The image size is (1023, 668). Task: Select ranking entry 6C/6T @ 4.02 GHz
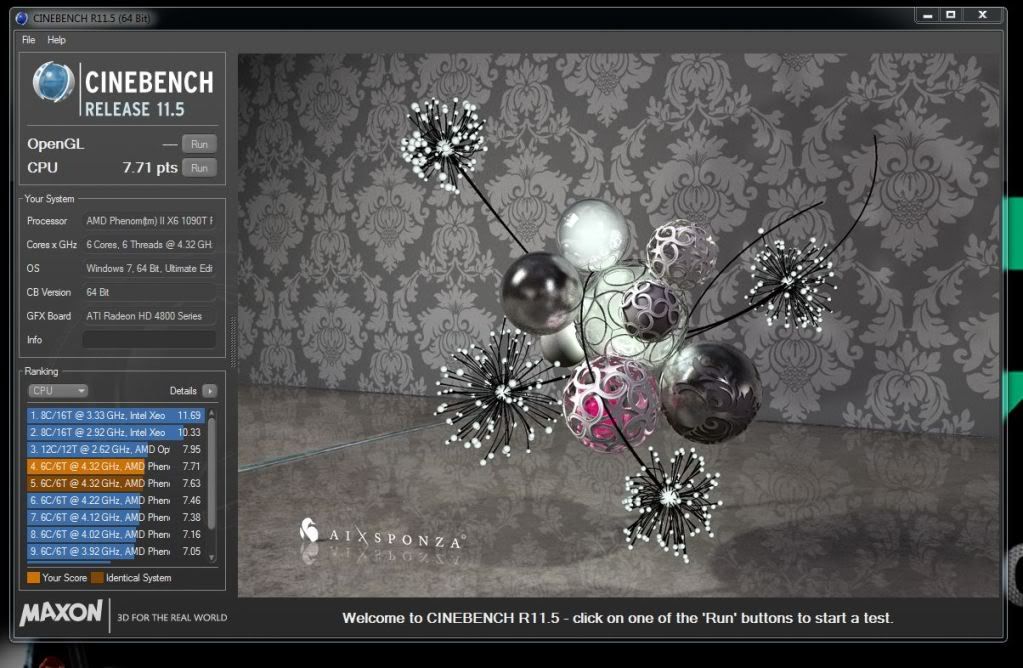coord(116,534)
